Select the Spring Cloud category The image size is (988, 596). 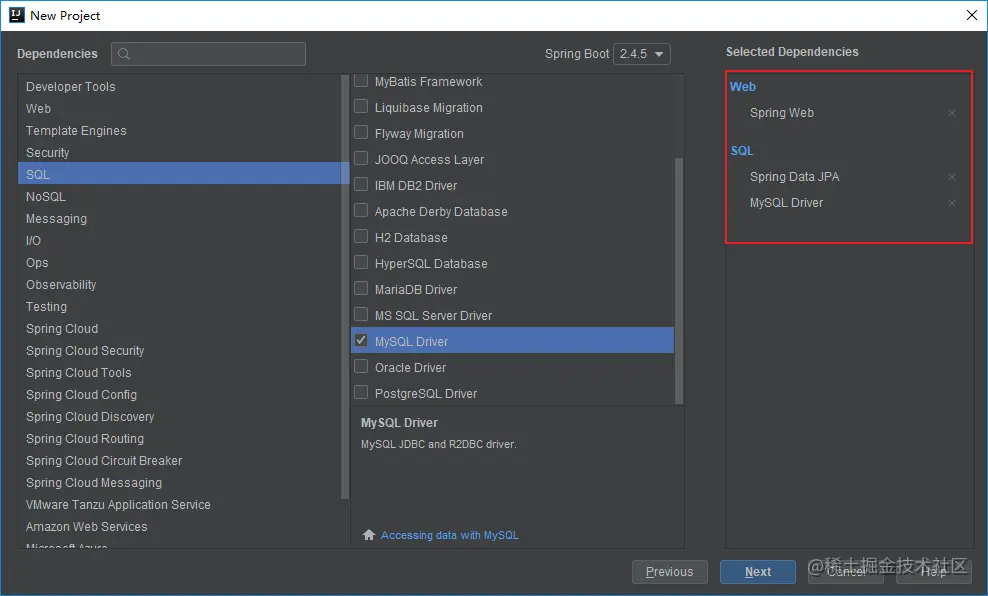pyautogui.click(x=180, y=330)
